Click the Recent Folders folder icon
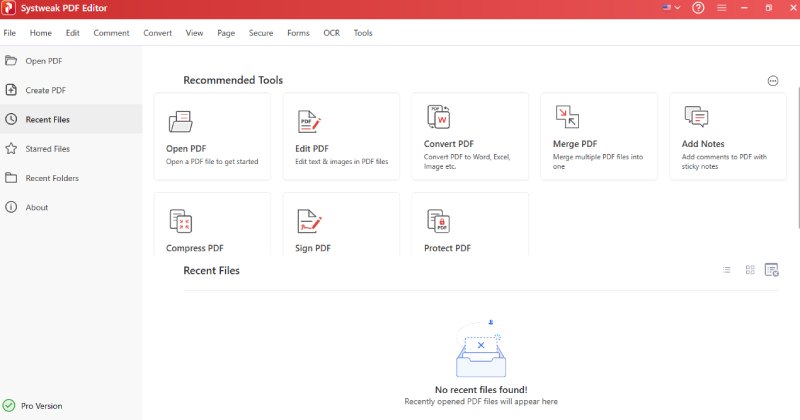This screenshot has height=420, width=800. (11, 178)
